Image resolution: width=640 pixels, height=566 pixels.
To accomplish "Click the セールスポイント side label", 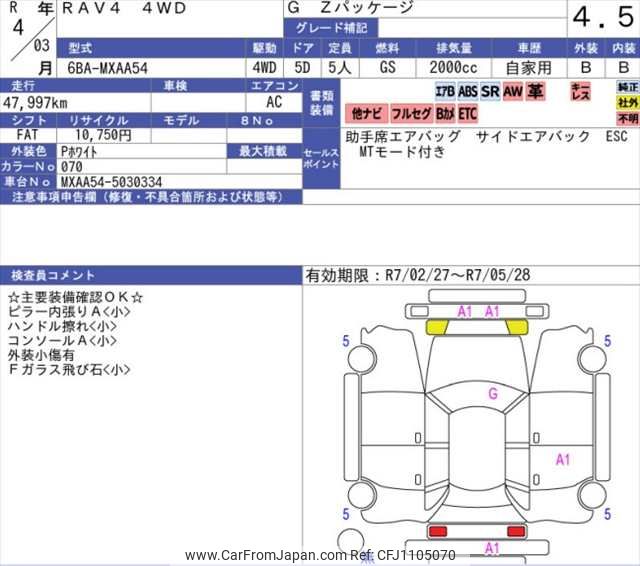I will click(322, 158).
